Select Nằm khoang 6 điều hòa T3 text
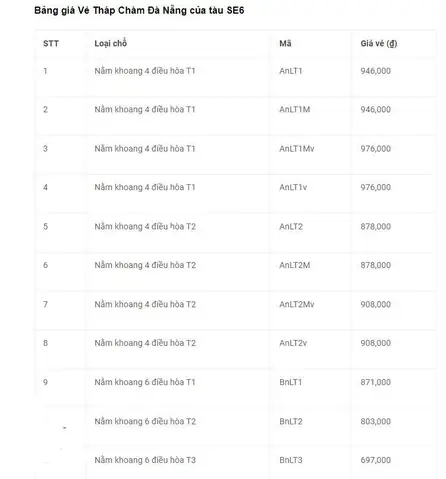 tap(145, 460)
